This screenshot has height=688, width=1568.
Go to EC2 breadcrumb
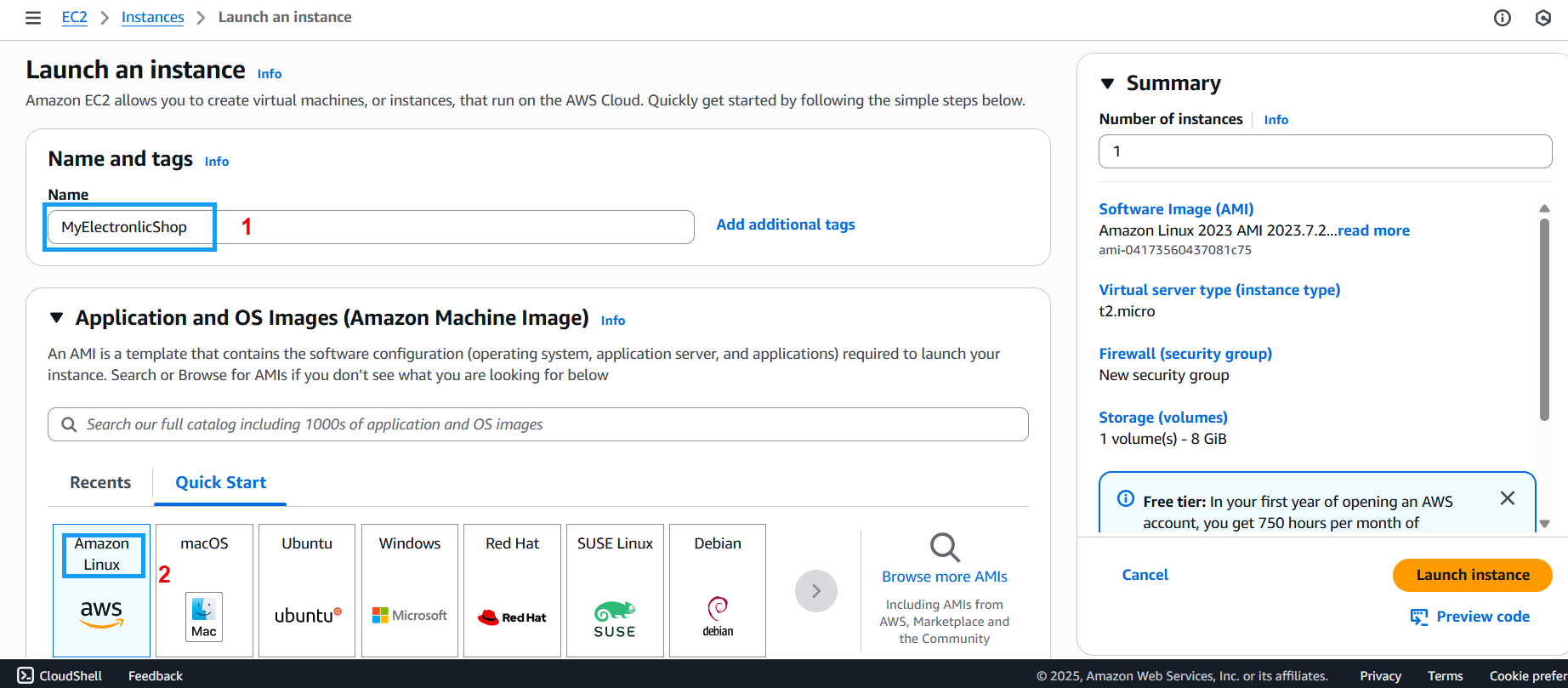point(75,17)
